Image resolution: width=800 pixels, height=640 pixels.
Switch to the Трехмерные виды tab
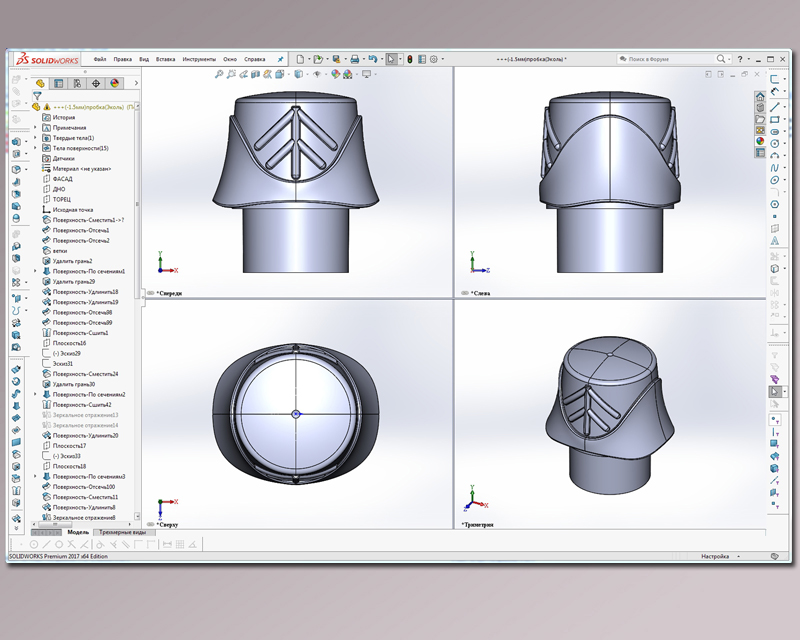coord(122,532)
